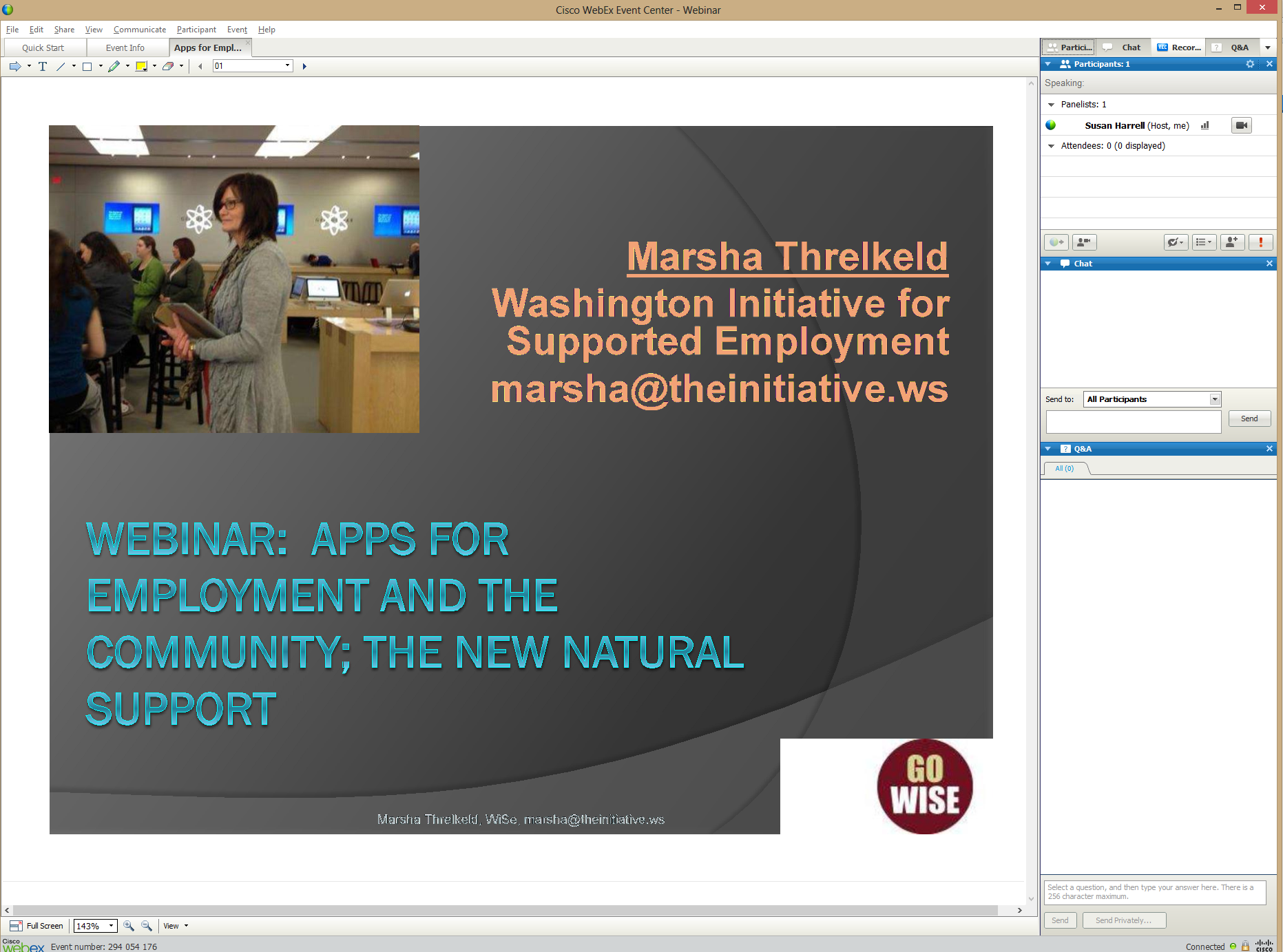The width and height of the screenshot is (1283, 952).
Task: Click the Send button in Chat
Action: (x=1249, y=419)
